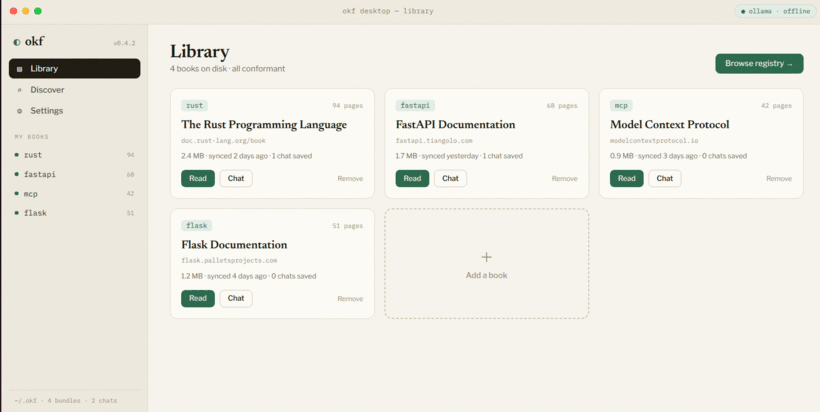Open the Library section
The width and height of the screenshot is (820, 412).
click(x=74, y=68)
